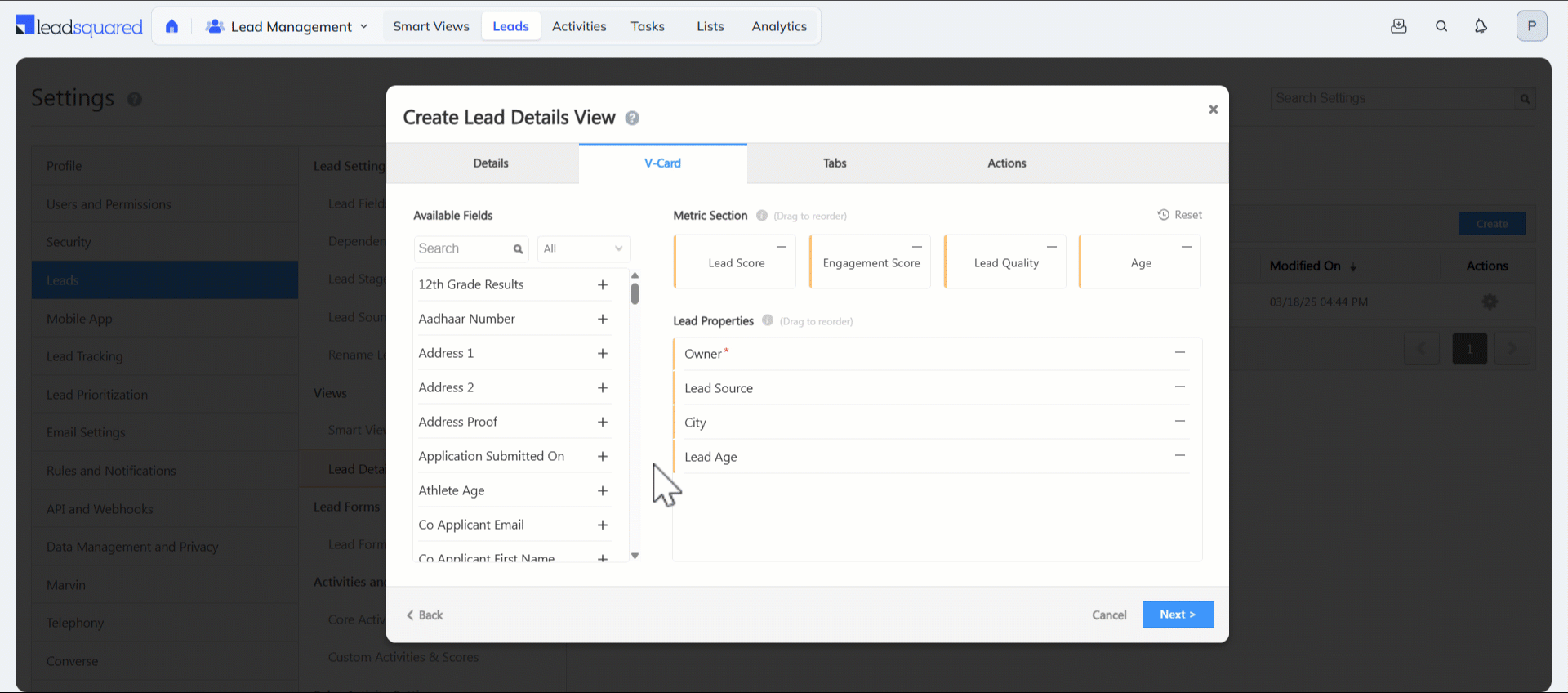Click the Create button behind dialog
The image size is (1568, 693).
1492,224
